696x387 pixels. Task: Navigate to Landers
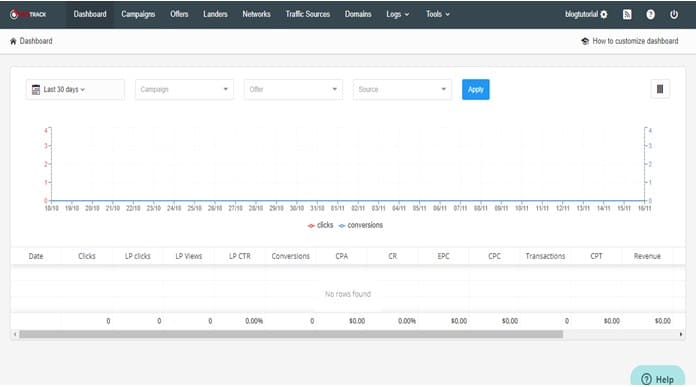click(x=215, y=14)
